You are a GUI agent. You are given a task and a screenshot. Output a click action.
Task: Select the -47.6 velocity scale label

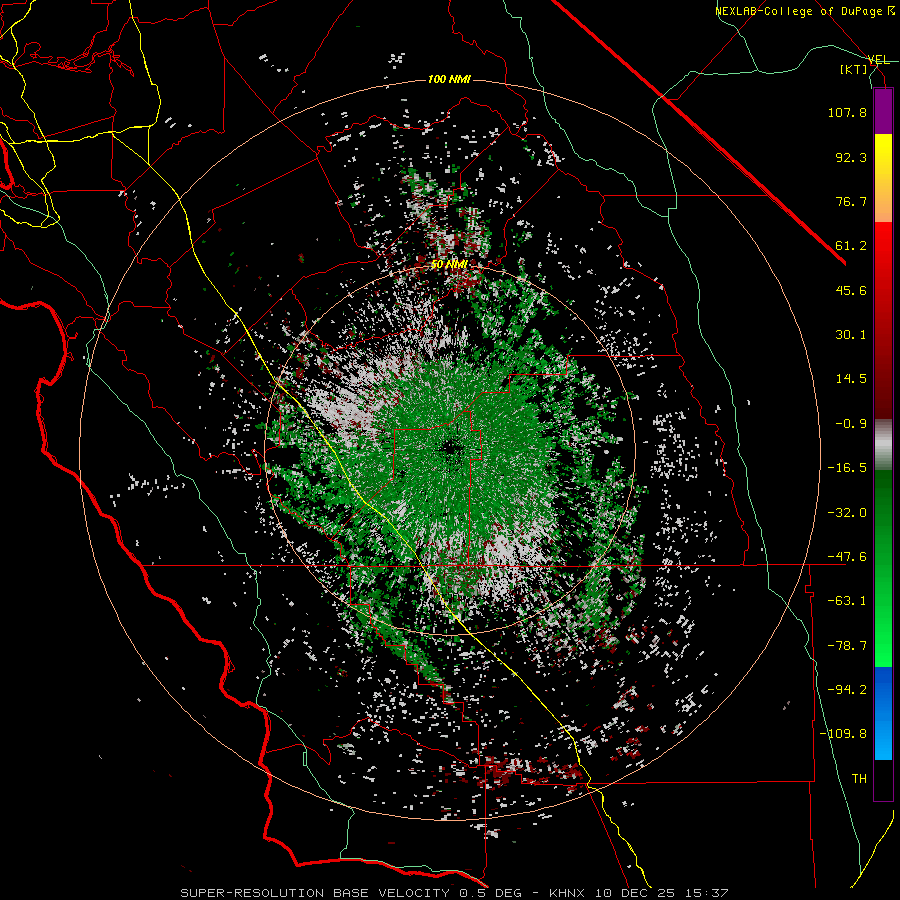click(x=847, y=557)
